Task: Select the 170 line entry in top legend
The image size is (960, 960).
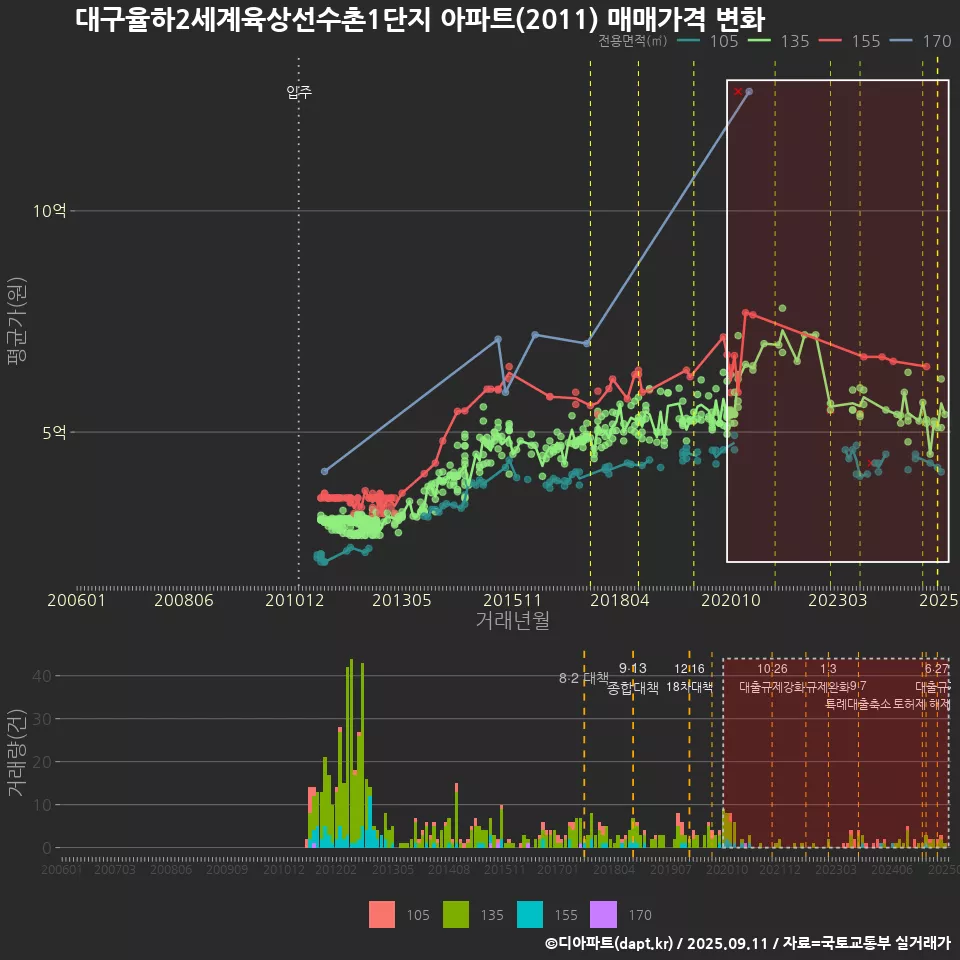Action: [921, 41]
